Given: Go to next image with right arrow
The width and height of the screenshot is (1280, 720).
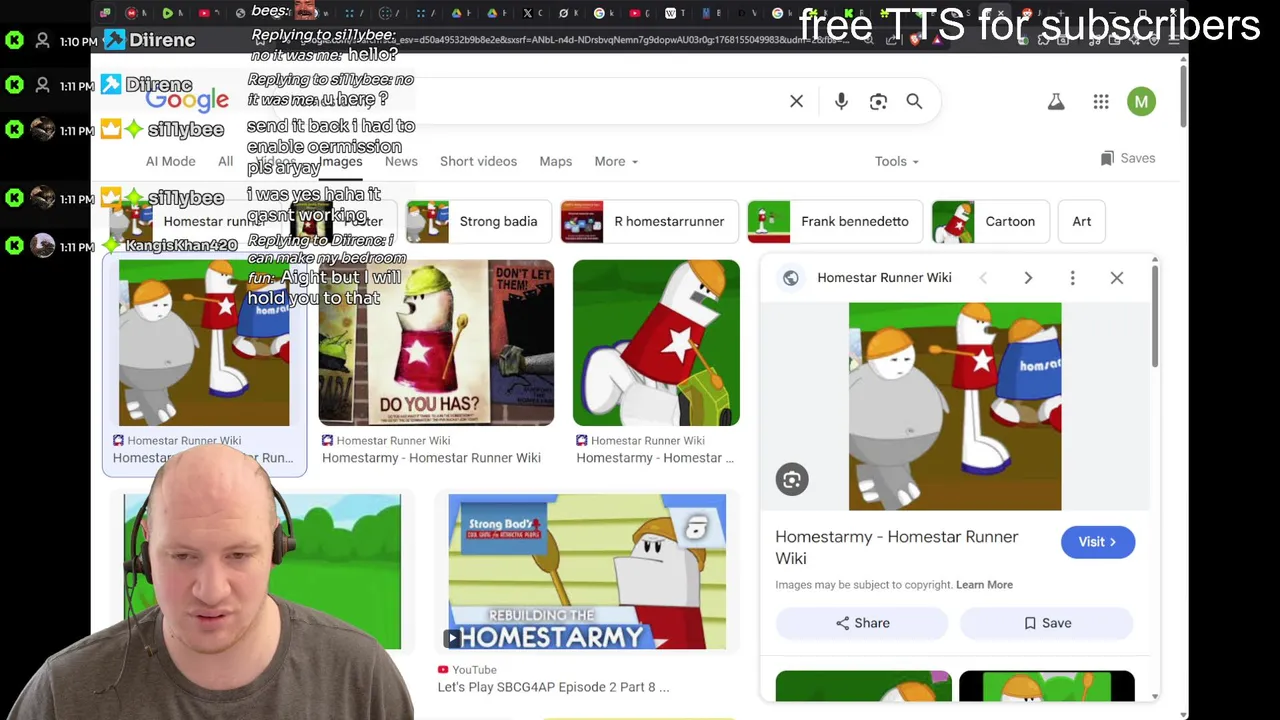Looking at the screenshot, I should click(1028, 278).
